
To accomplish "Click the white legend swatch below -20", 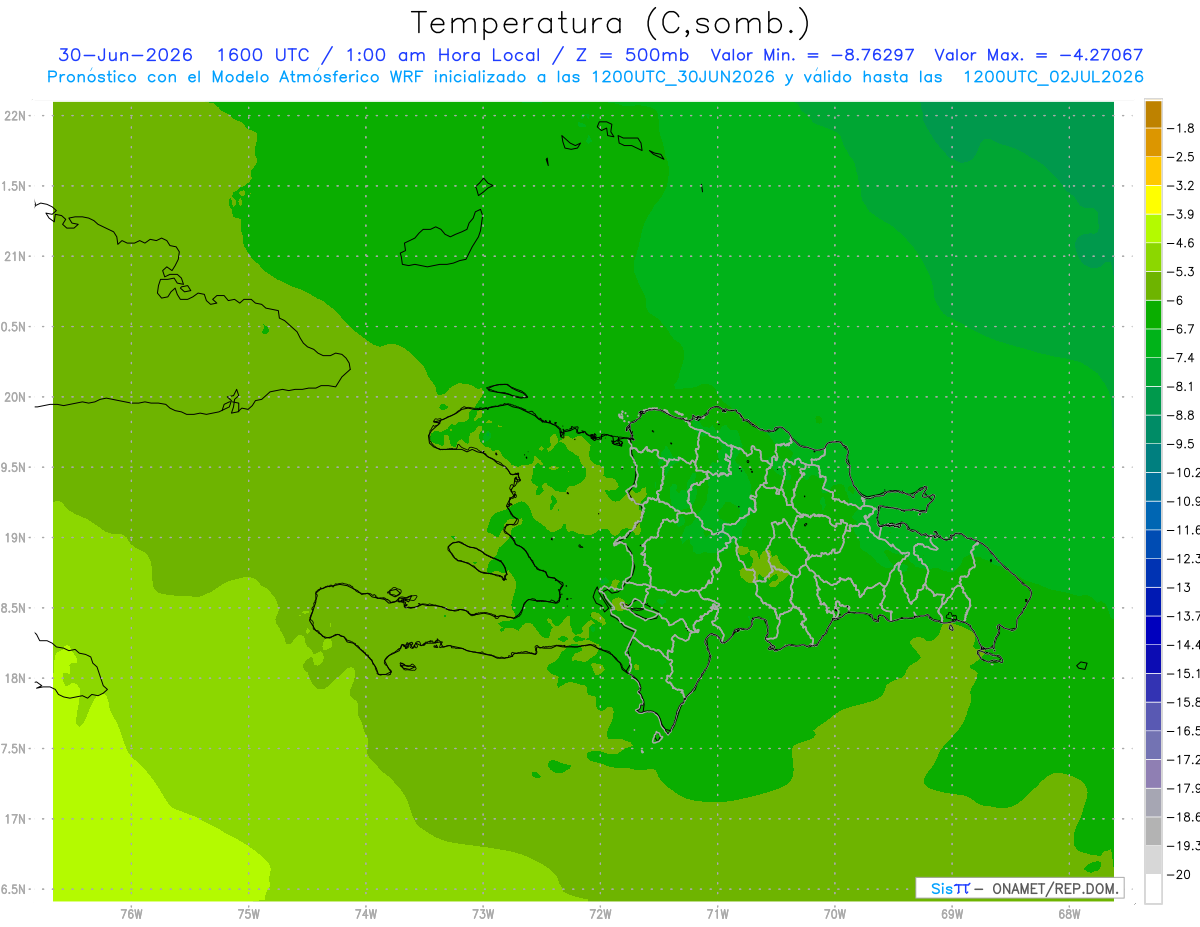I will (x=1153, y=888).
